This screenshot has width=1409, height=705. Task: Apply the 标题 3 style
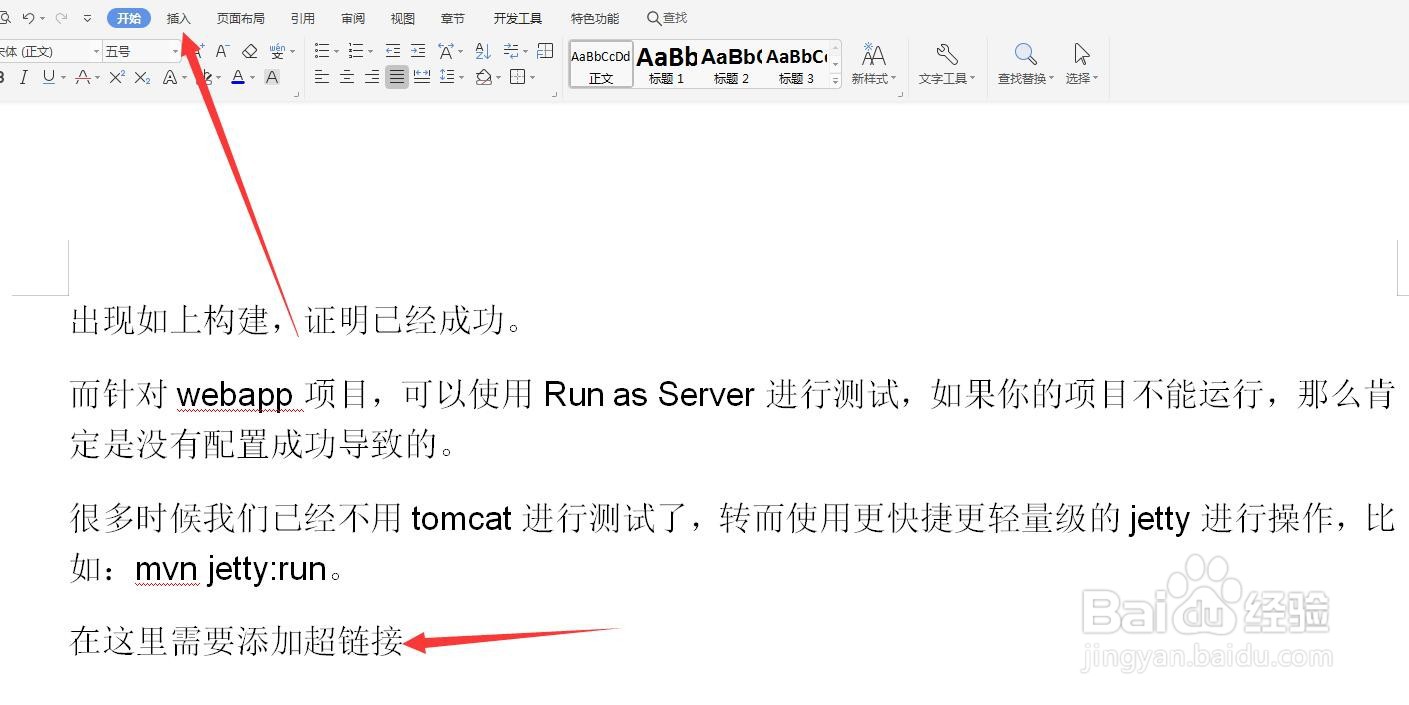point(796,65)
